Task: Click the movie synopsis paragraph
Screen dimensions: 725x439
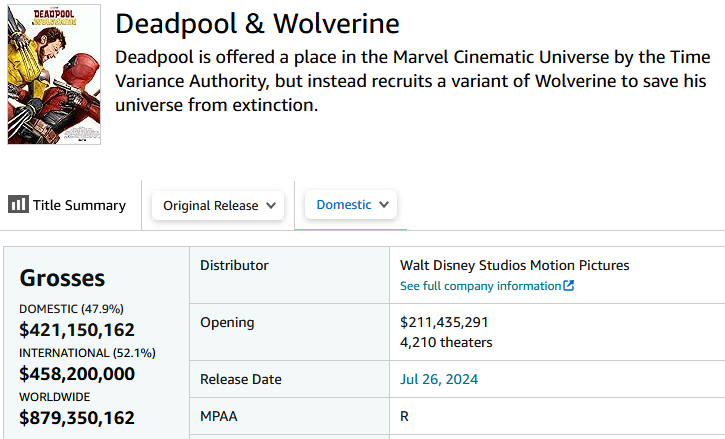Action: 412,81
